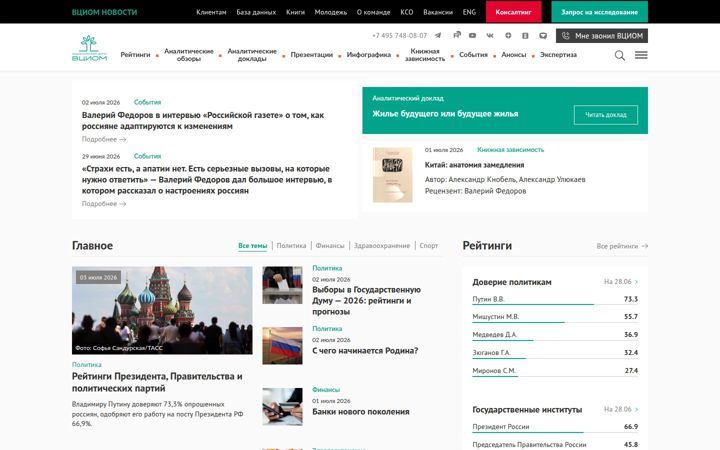
Task: Open Банки нового поколения article
Action: [360, 412]
